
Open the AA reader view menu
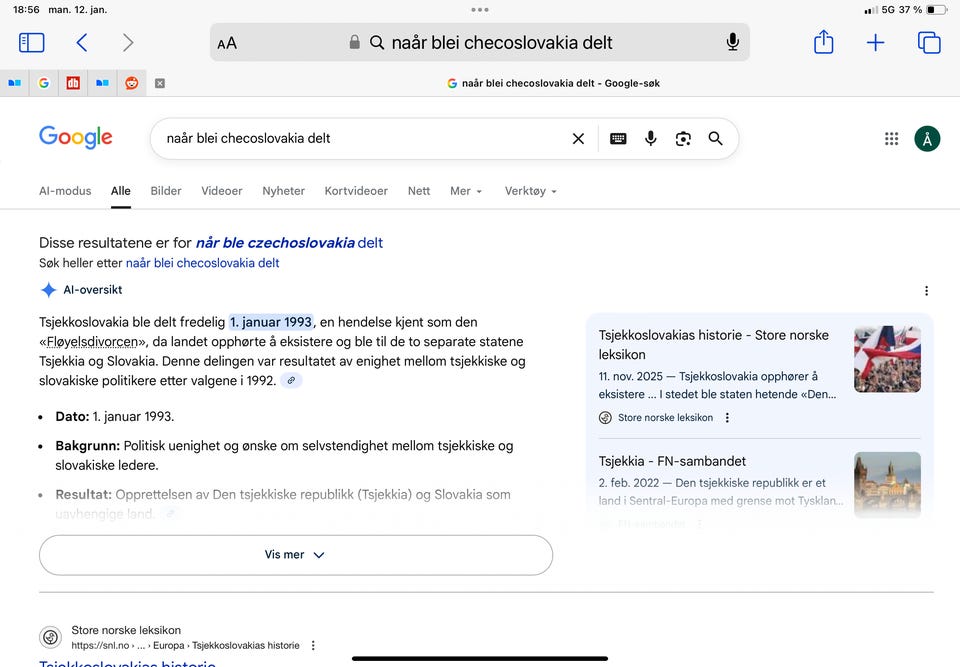click(227, 43)
